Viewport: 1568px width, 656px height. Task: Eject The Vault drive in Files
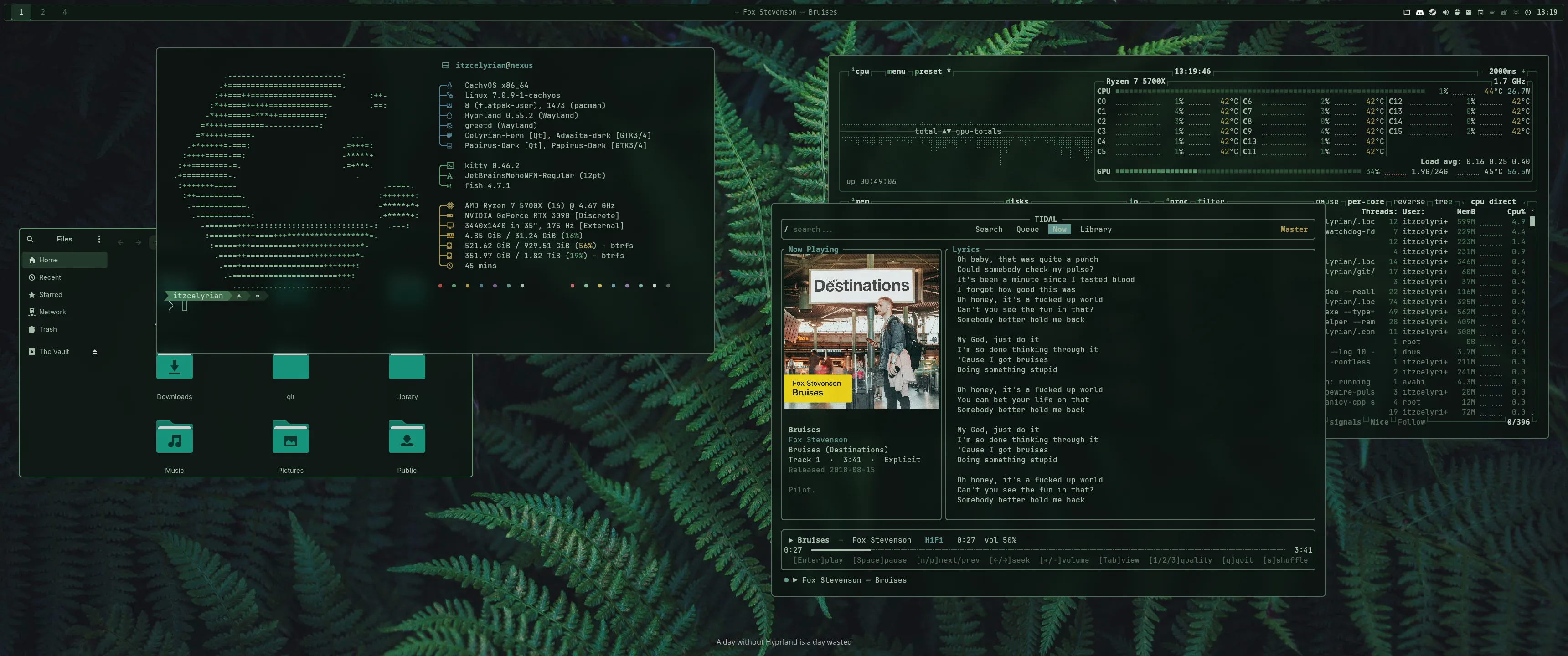point(94,352)
